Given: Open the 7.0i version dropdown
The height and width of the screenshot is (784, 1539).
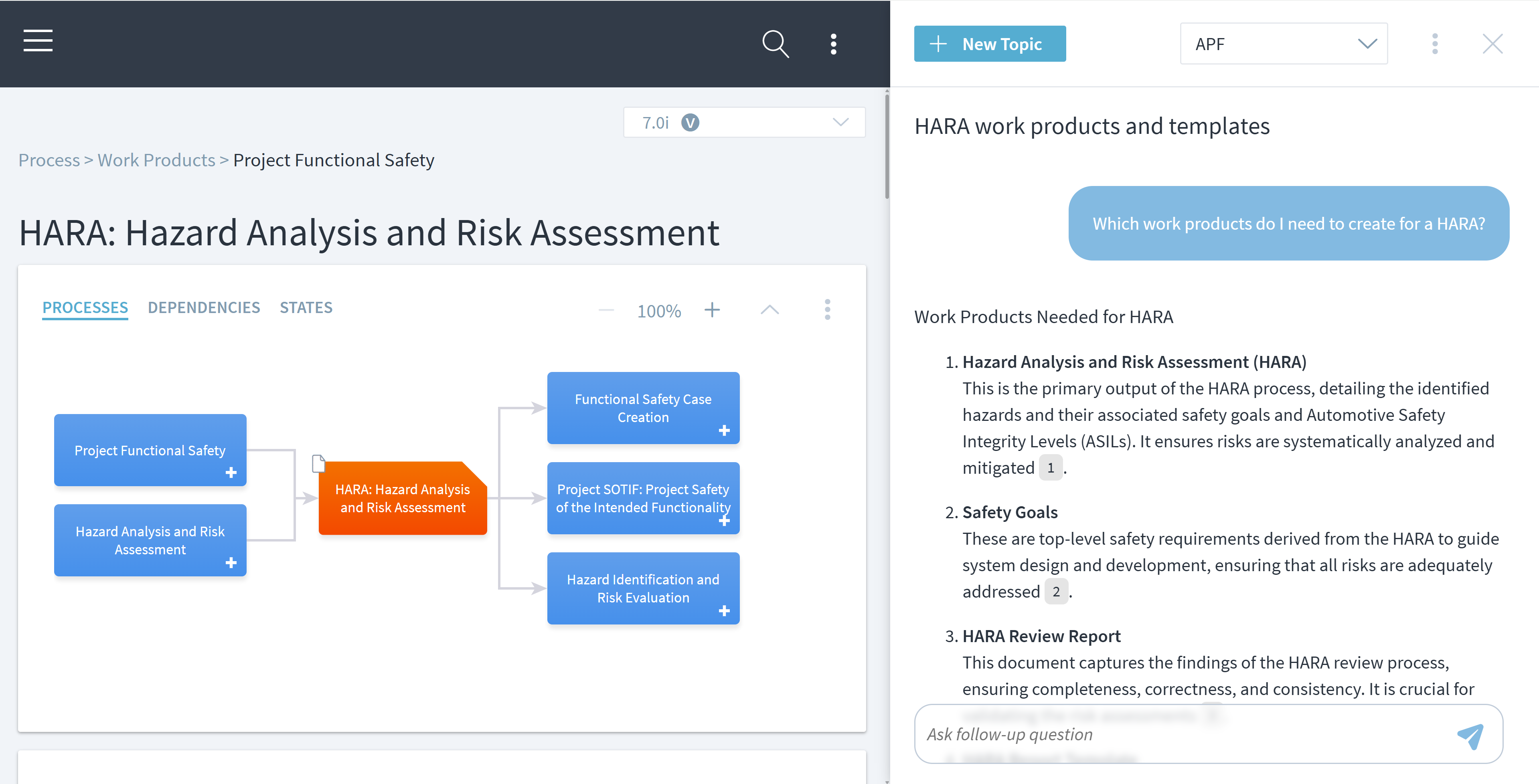Looking at the screenshot, I should click(744, 122).
